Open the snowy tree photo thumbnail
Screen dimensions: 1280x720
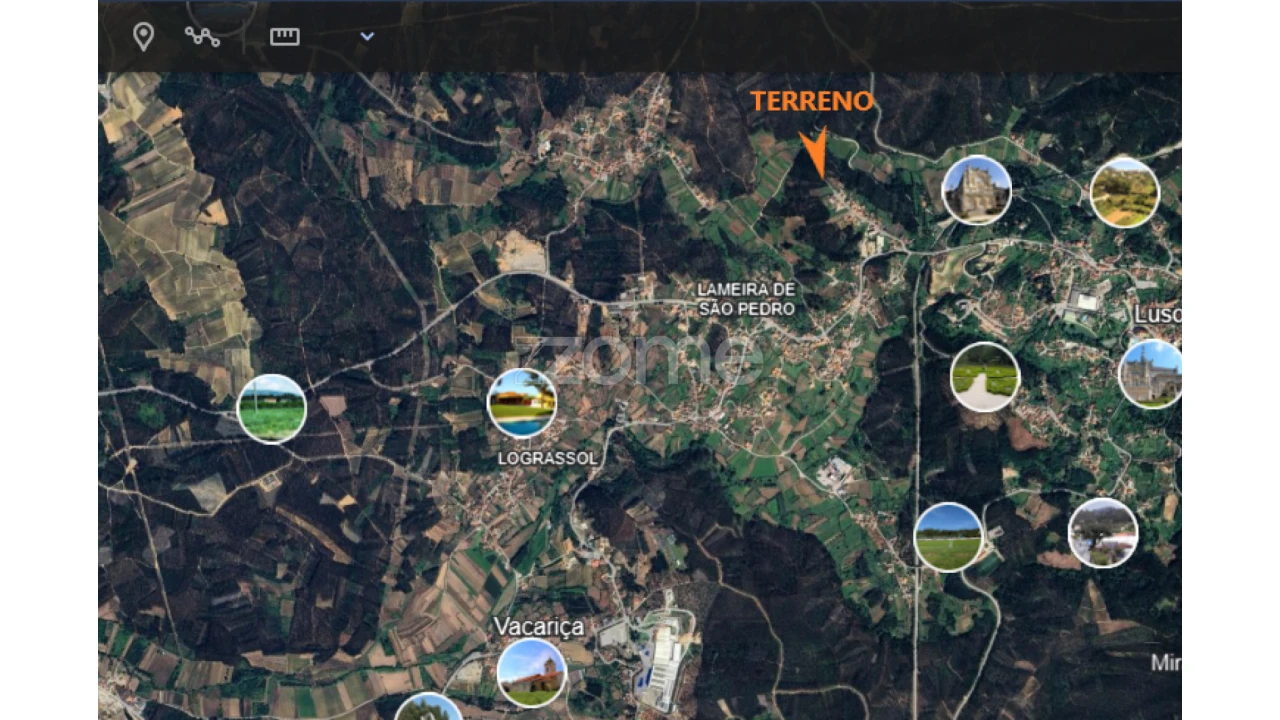click(x=1103, y=533)
